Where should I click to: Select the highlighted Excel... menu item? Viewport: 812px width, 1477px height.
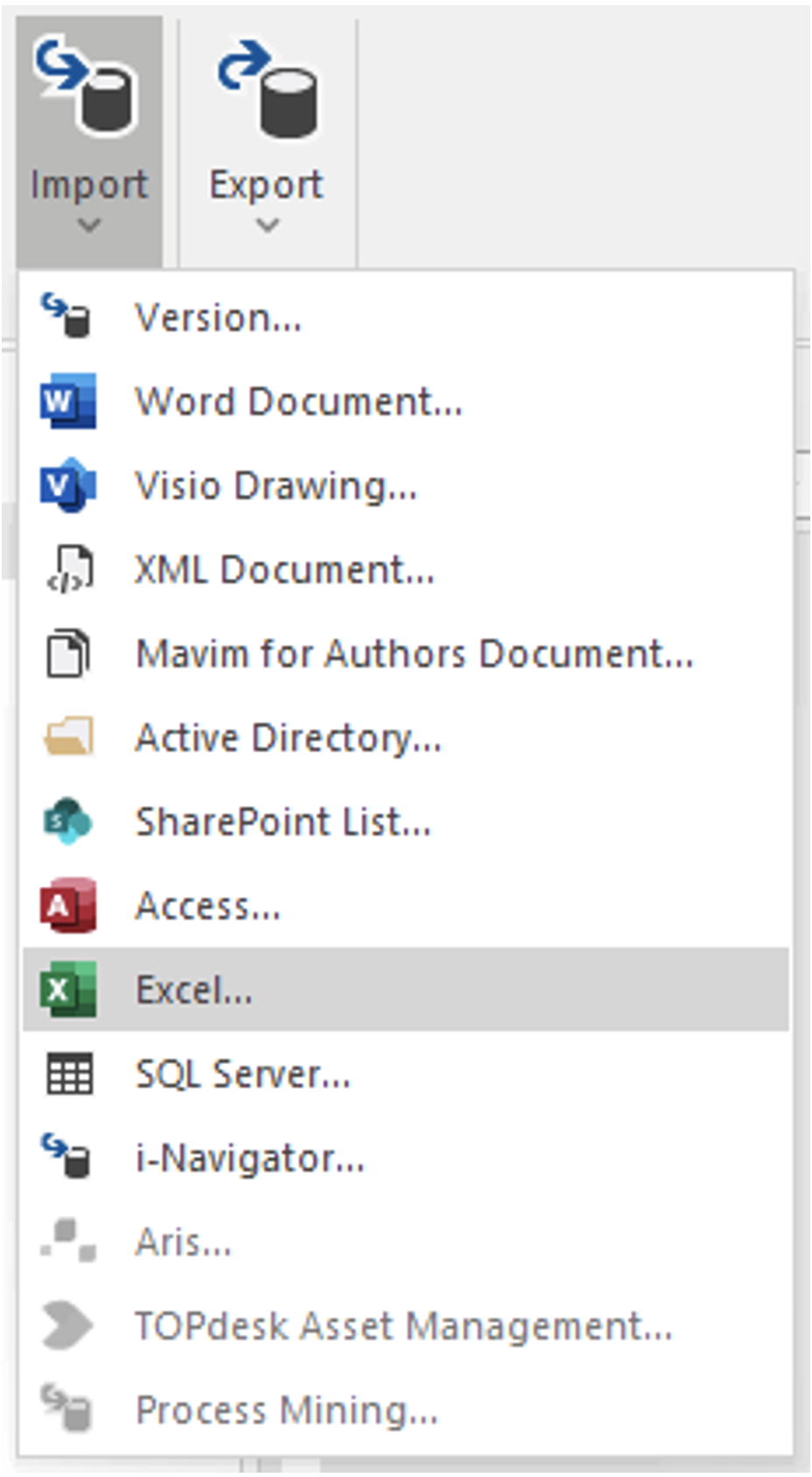(x=405, y=990)
